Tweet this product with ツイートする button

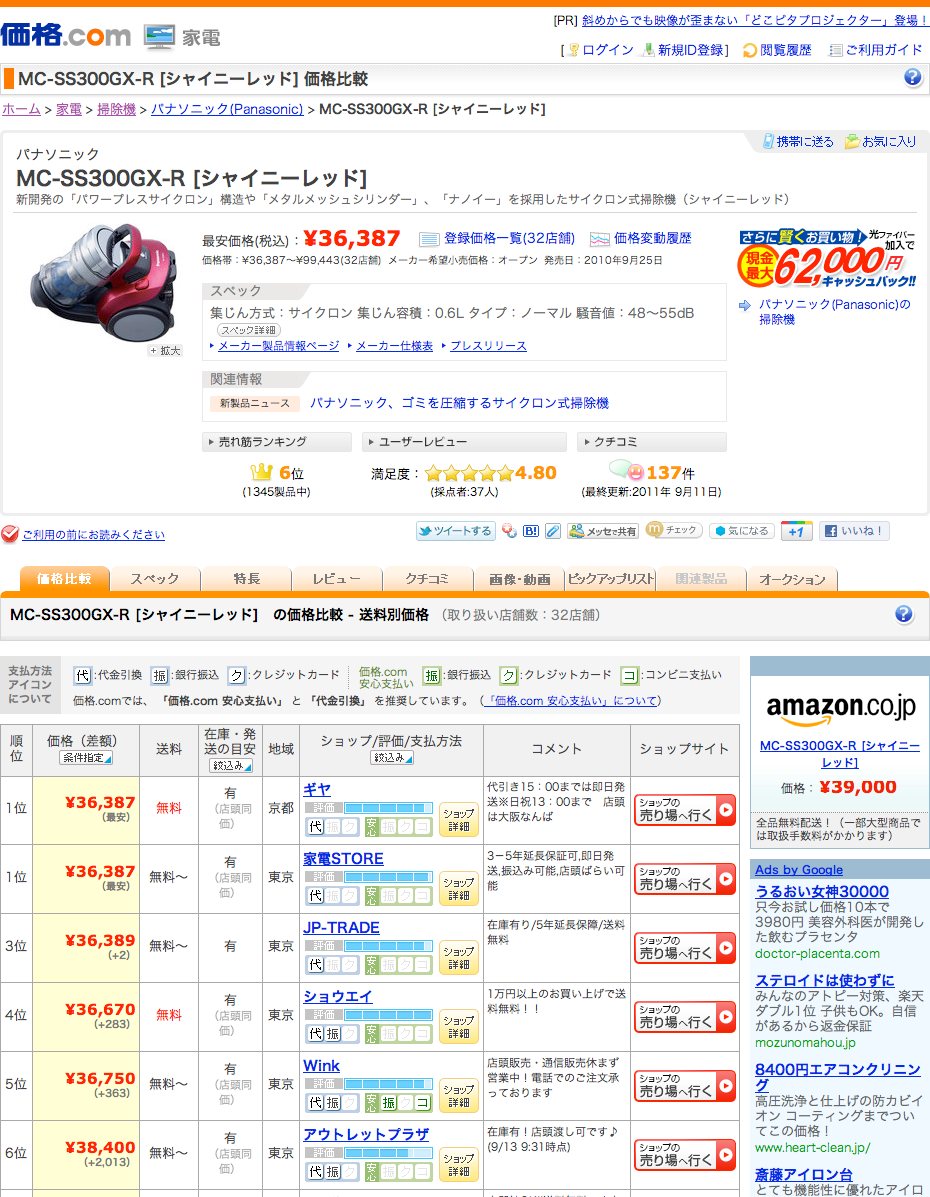pyautogui.click(x=455, y=531)
